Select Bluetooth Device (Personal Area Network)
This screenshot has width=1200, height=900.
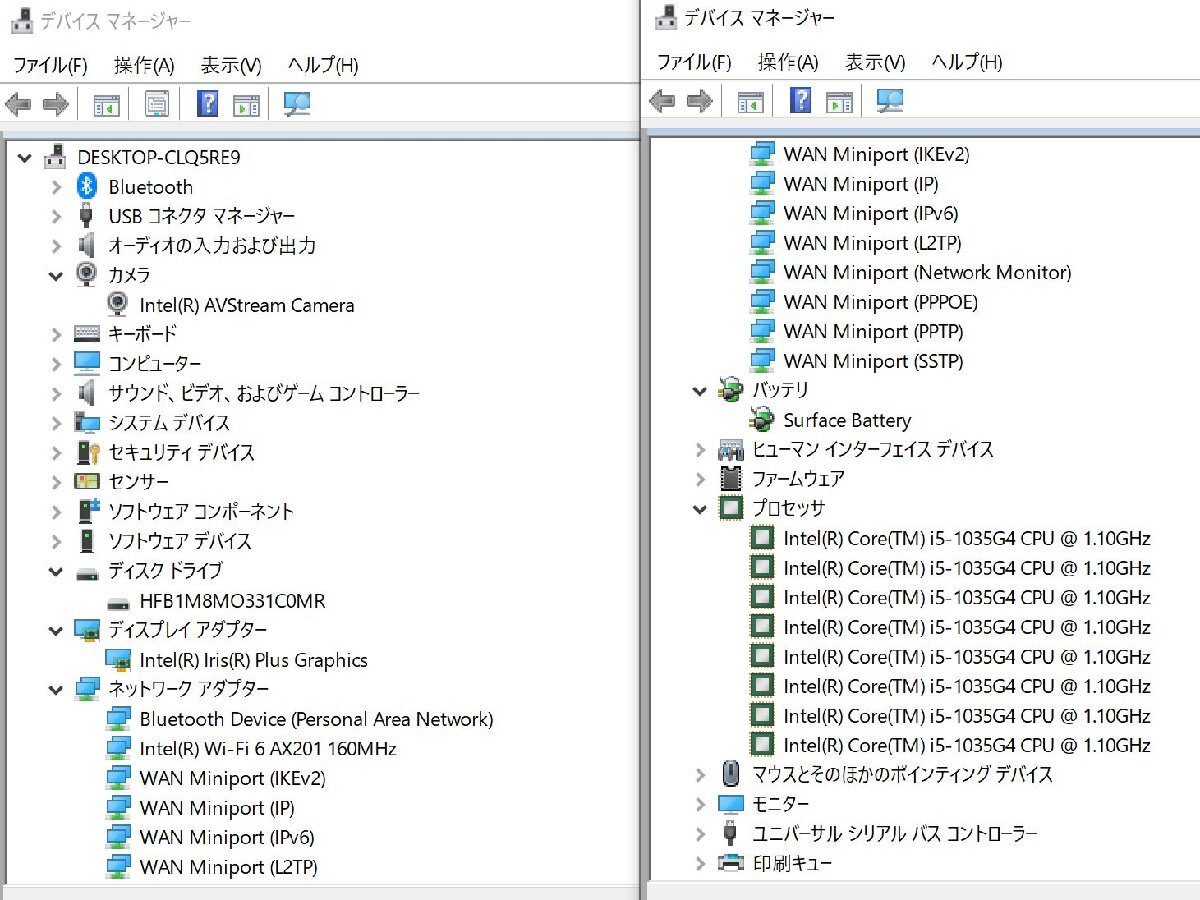(316, 719)
